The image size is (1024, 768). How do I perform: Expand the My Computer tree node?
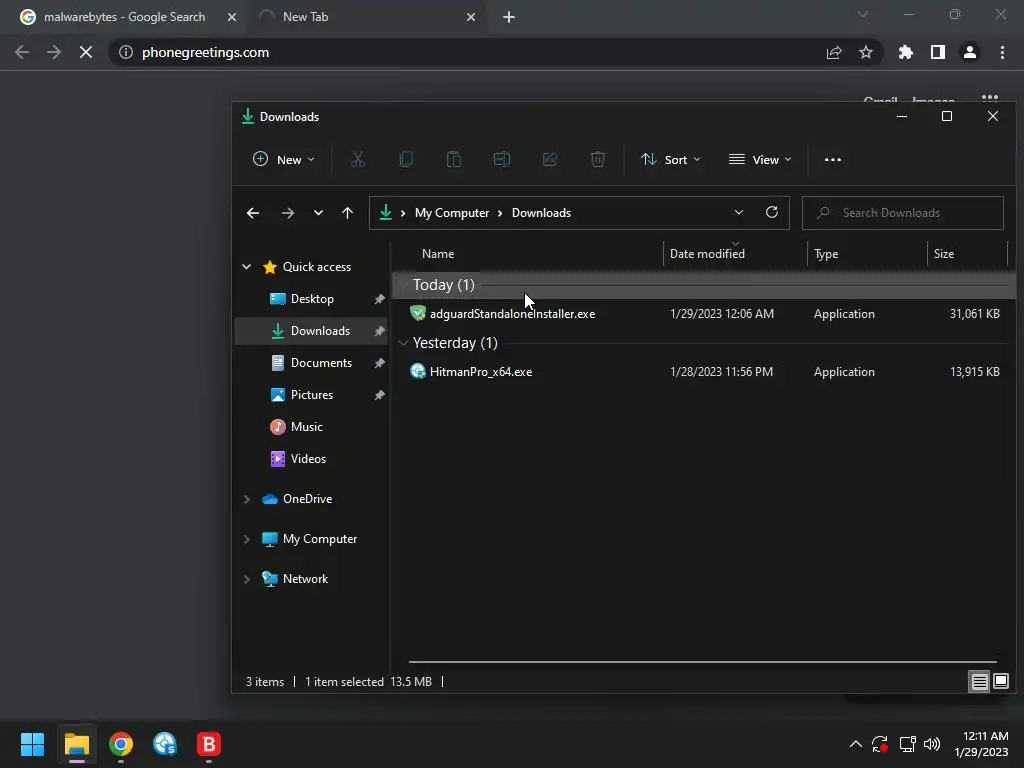coord(246,539)
